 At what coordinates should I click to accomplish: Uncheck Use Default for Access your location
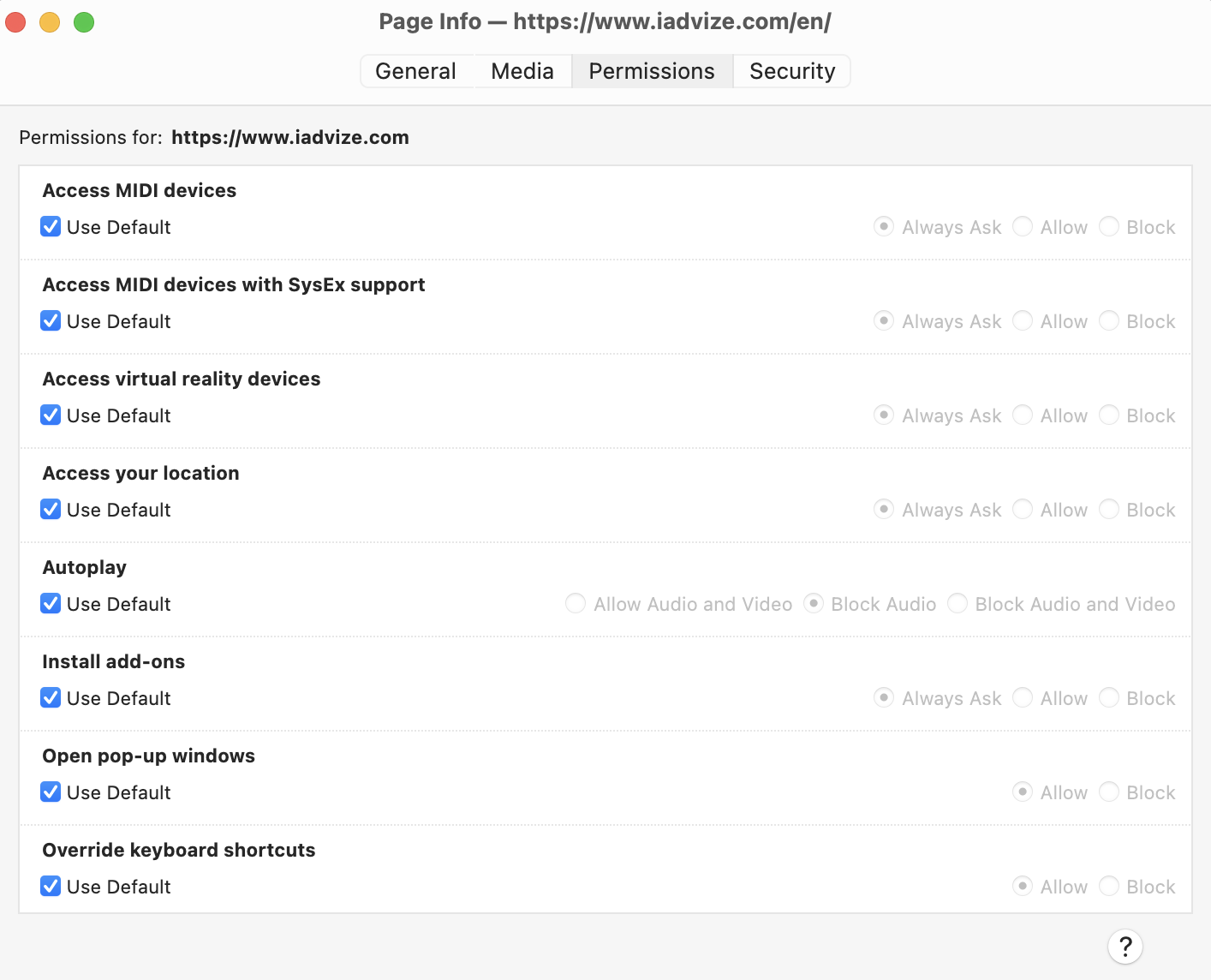pos(51,509)
